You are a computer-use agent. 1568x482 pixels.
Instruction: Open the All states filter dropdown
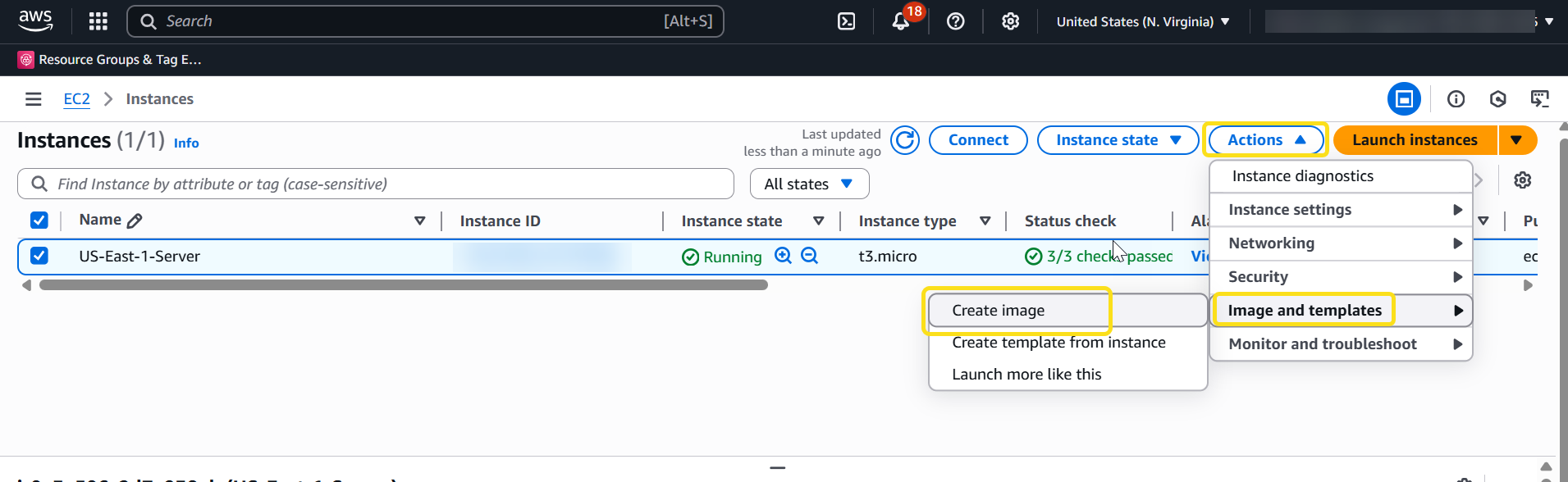(809, 184)
